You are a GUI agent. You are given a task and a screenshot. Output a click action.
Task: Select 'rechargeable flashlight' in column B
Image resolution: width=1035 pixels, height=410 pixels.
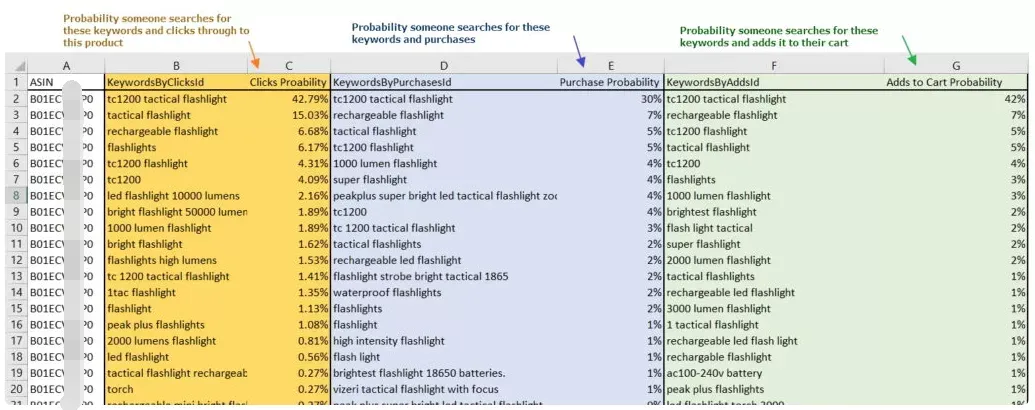coord(176,131)
